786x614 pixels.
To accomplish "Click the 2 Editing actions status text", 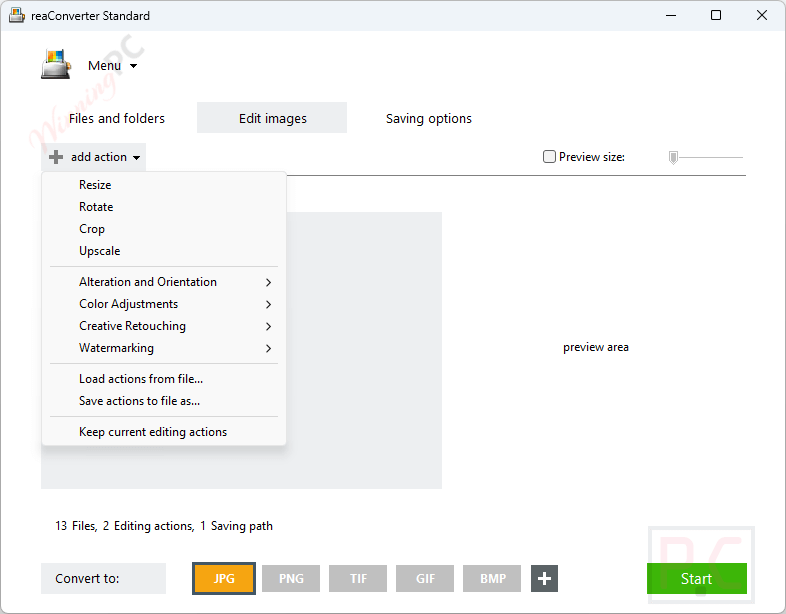I will tap(148, 526).
